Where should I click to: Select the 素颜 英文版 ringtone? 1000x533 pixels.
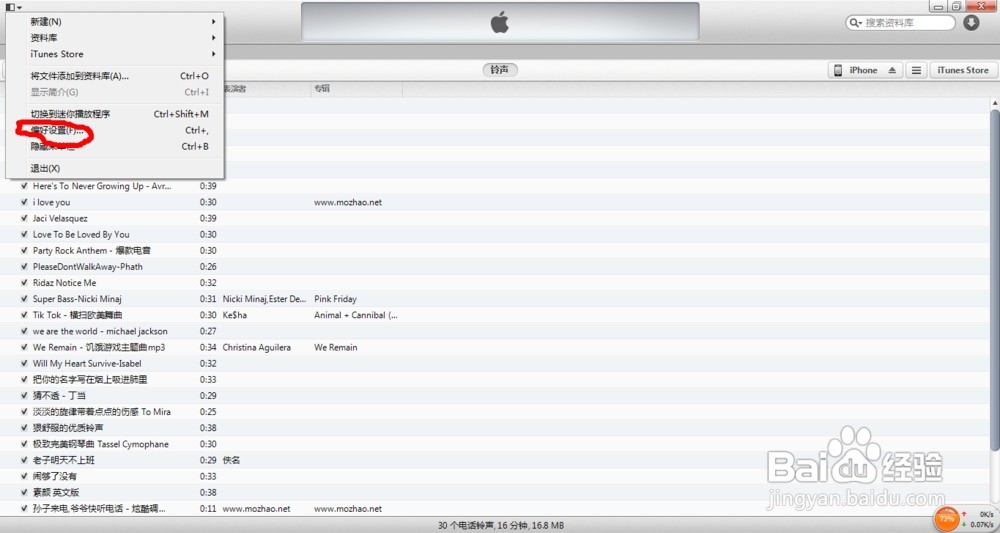tap(56, 493)
